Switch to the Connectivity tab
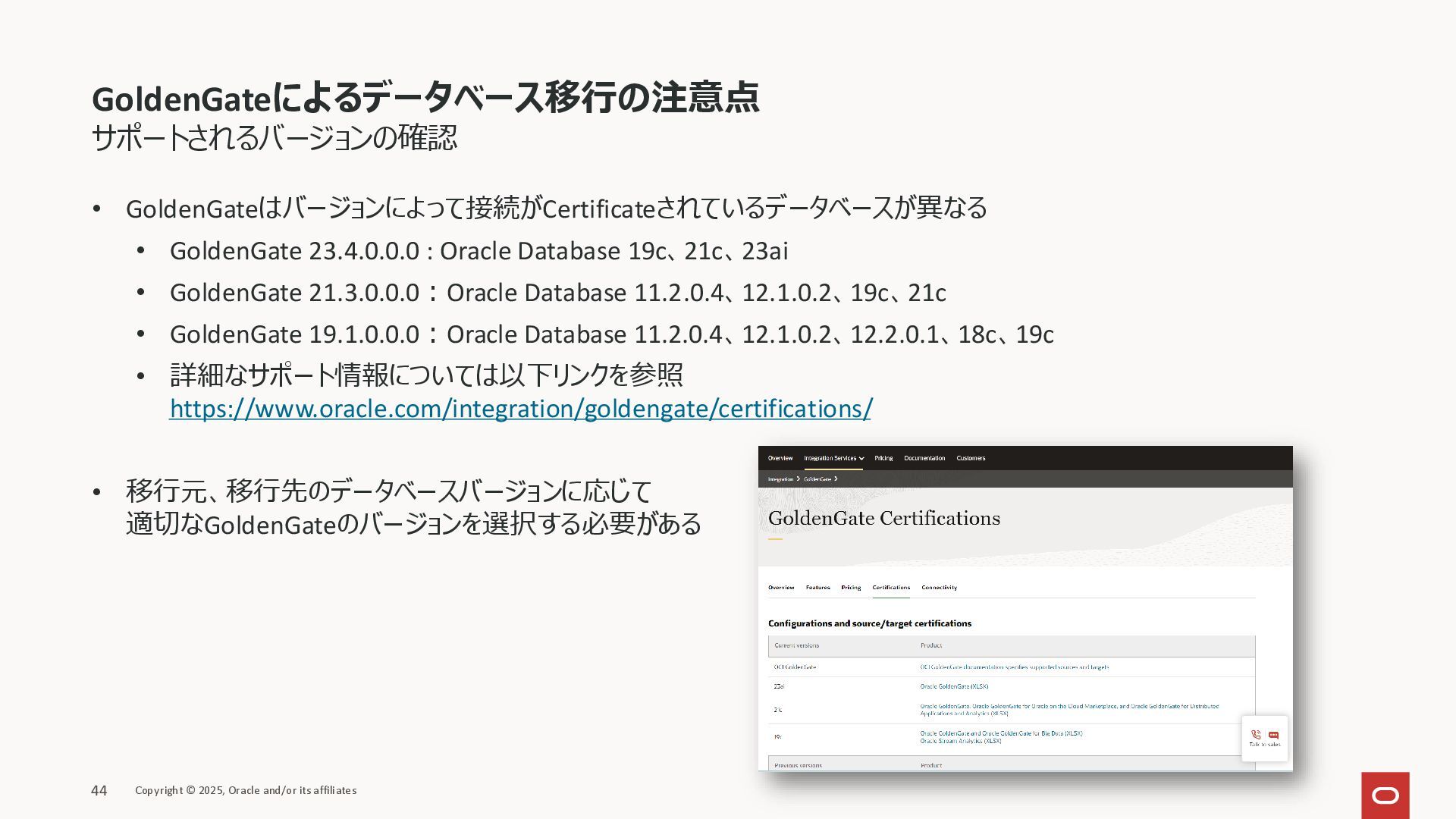This screenshot has width=1456, height=819. point(939,588)
